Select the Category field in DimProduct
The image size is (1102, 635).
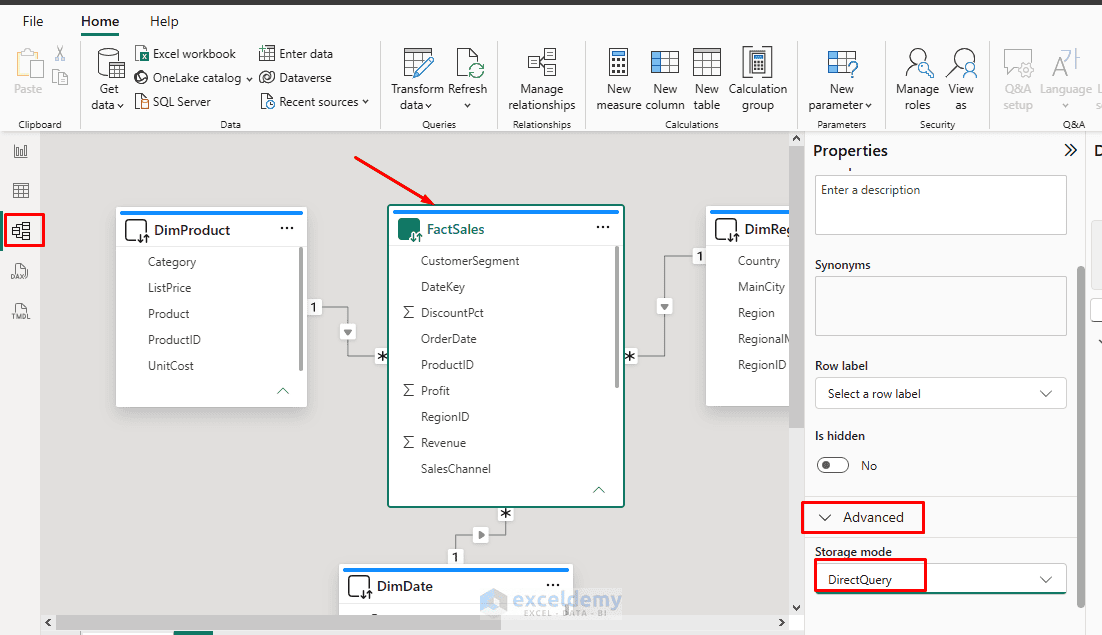[171, 262]
